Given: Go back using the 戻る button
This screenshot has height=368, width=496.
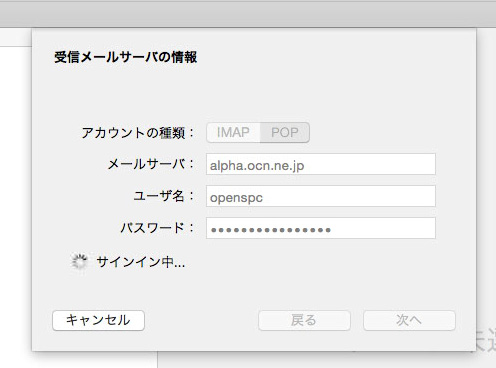Looking at the screenshot, I should click(304, 320).
